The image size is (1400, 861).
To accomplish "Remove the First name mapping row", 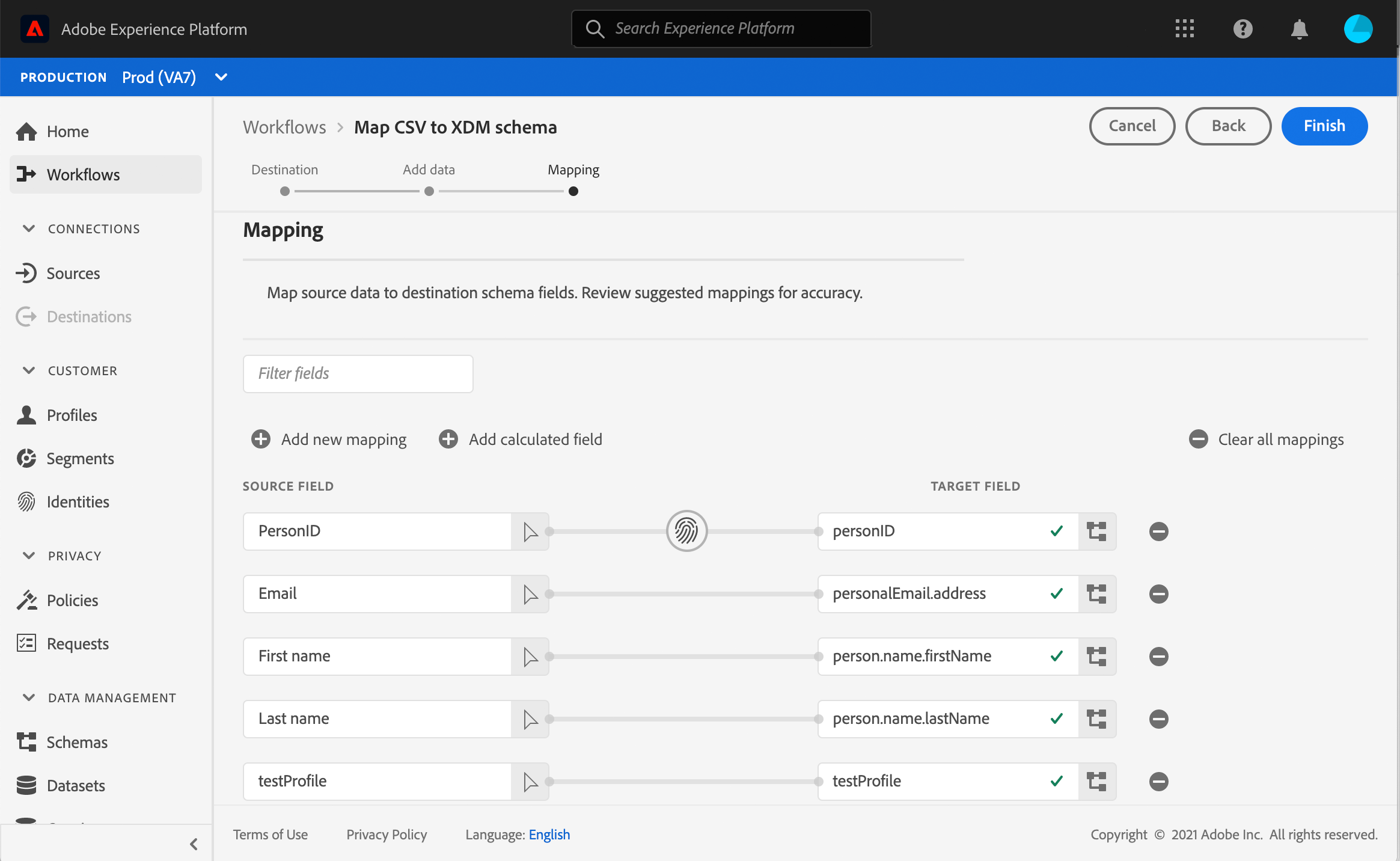I will [1158, 656].
